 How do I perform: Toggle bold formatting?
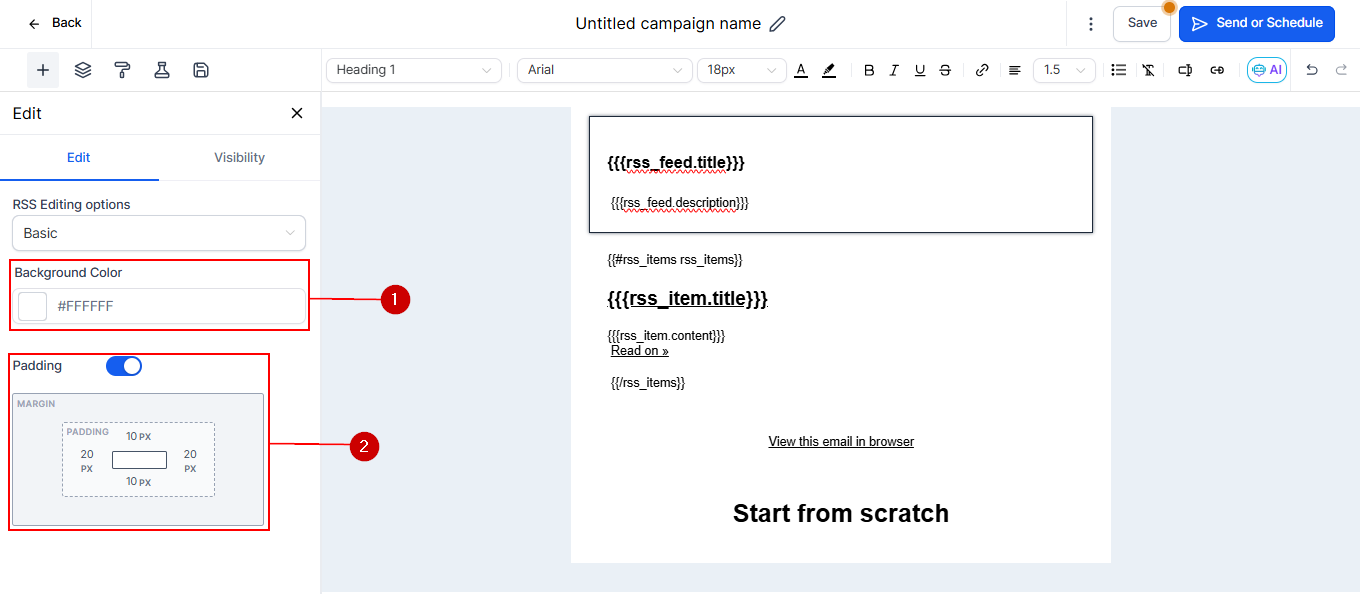[x=869, y=70]
